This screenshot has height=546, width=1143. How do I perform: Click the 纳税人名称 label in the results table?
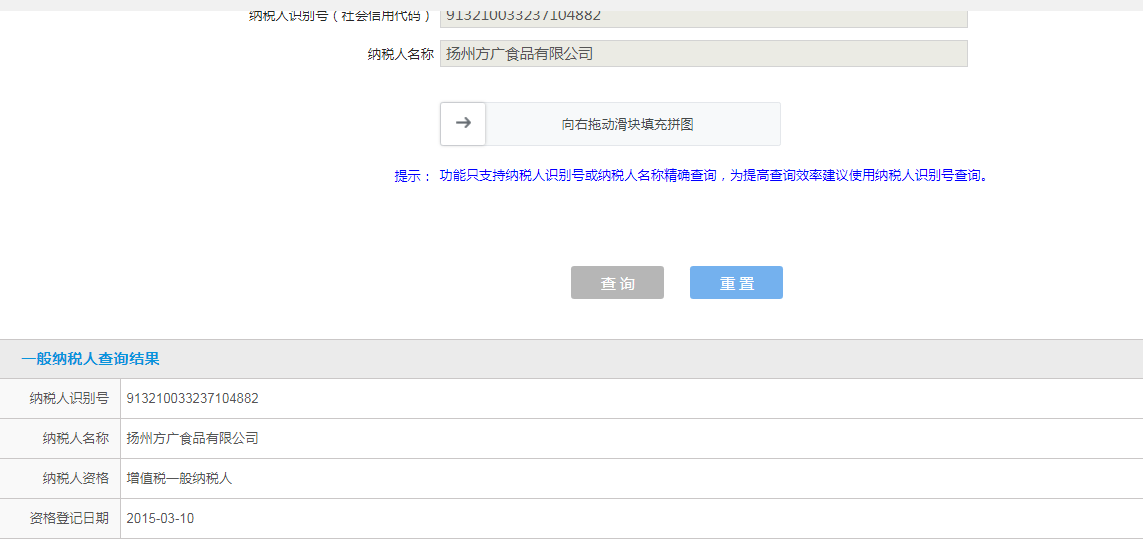pyautogui.click(x=75, y=439)
